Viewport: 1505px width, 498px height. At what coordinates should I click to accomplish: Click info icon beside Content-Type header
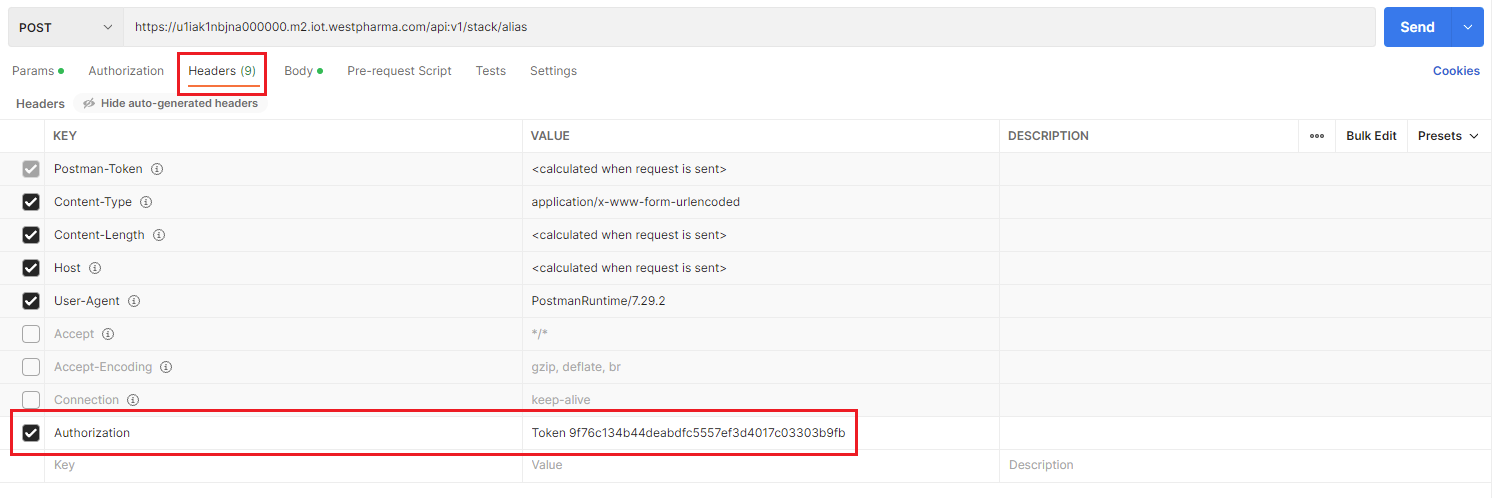click(x=146, y=202)
